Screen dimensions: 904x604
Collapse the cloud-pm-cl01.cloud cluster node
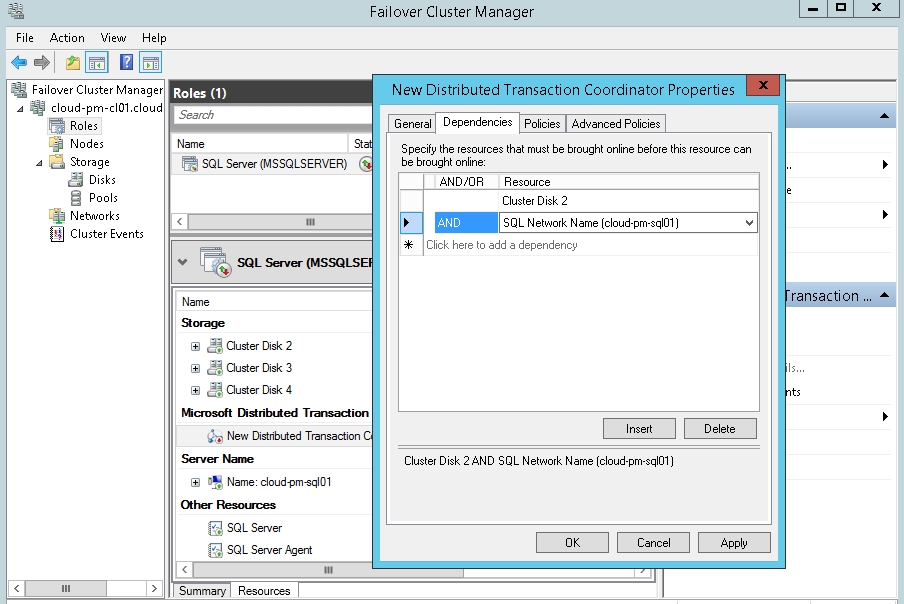[20, 108]
